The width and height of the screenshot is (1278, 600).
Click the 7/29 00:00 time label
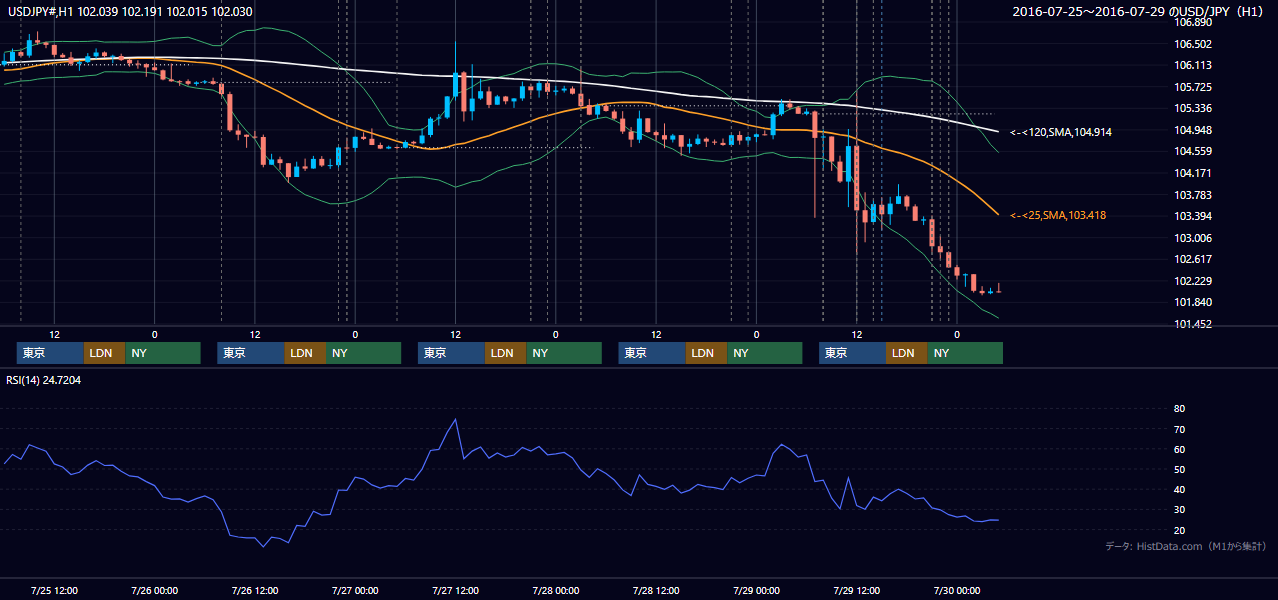[756, 590]
